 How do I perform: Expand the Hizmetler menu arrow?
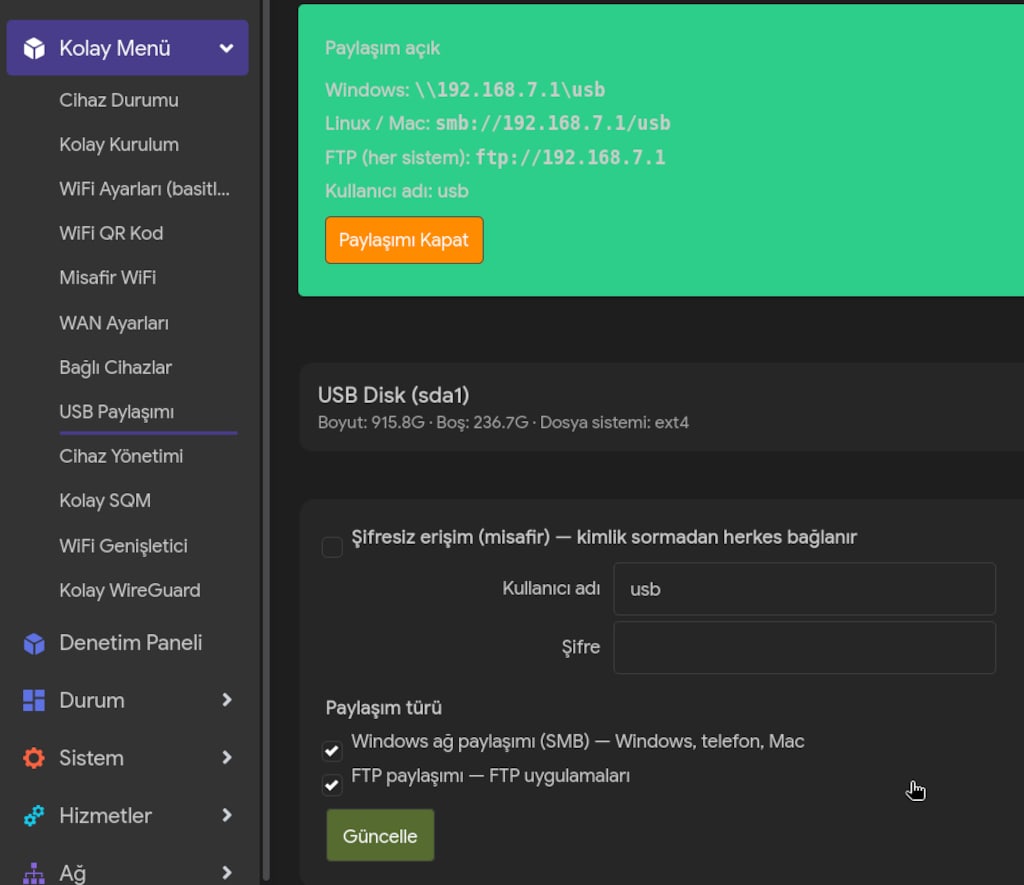227,815
